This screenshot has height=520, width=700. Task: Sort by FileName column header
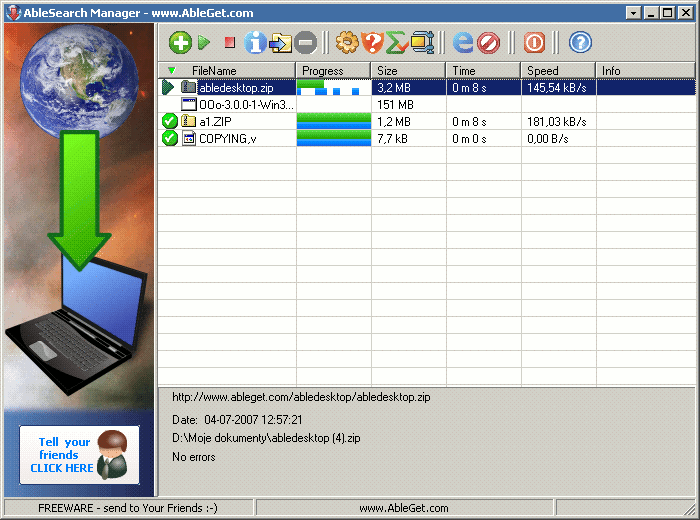point(227,71)
